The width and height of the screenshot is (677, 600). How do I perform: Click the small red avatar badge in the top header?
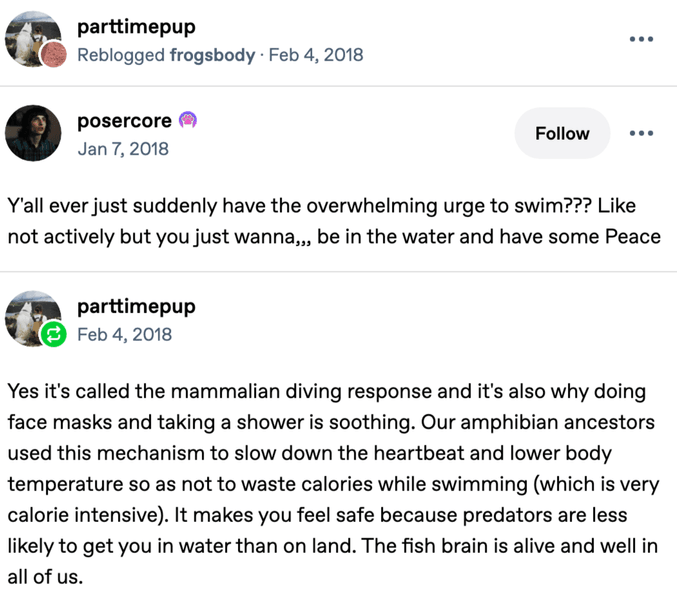pyautogui.click(x=56, y=56)
